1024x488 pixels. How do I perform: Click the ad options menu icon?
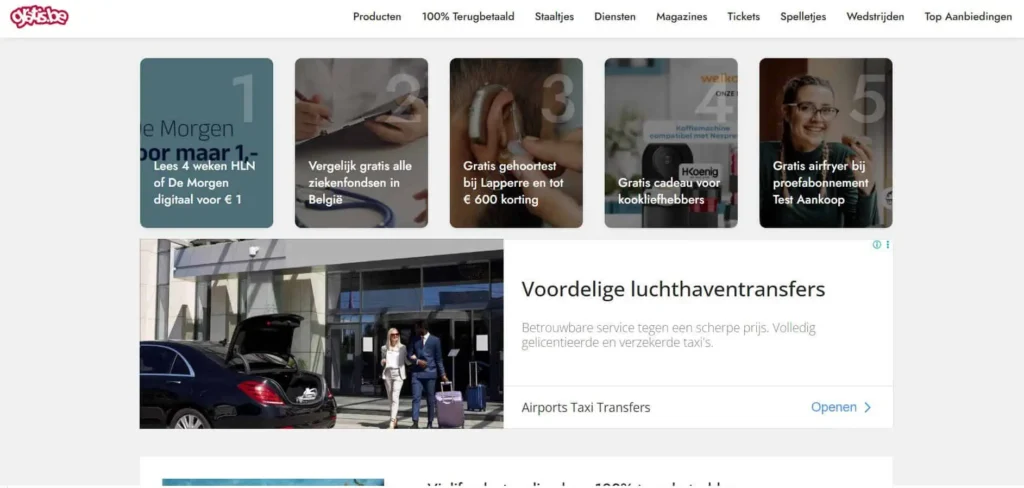coord(887,245)
